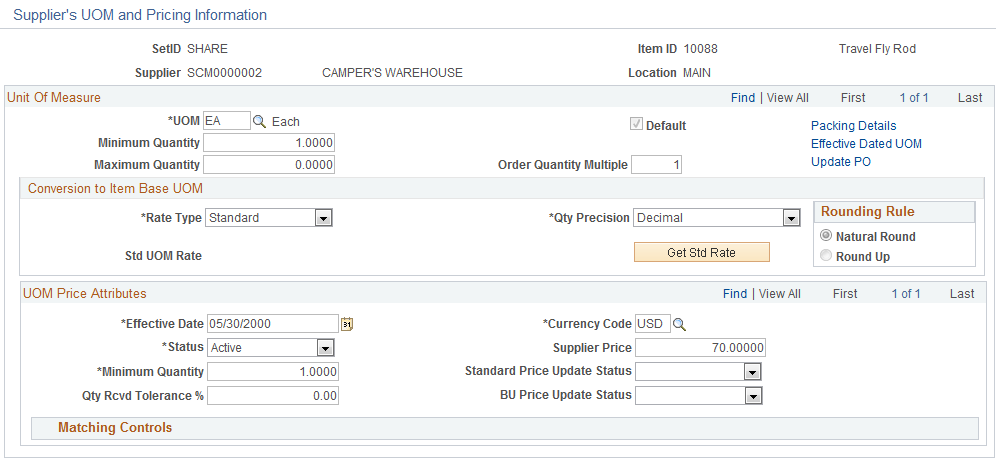This screenshot has width=996, height=461.
Task: Click First in Unit Of Measure navigation
Action: click(x=852, y=98)
